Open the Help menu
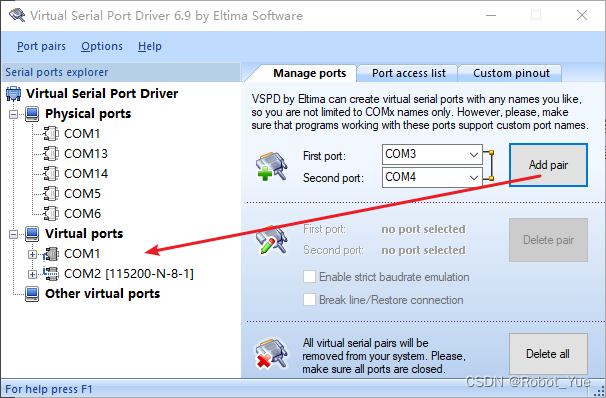 point(150,46)
